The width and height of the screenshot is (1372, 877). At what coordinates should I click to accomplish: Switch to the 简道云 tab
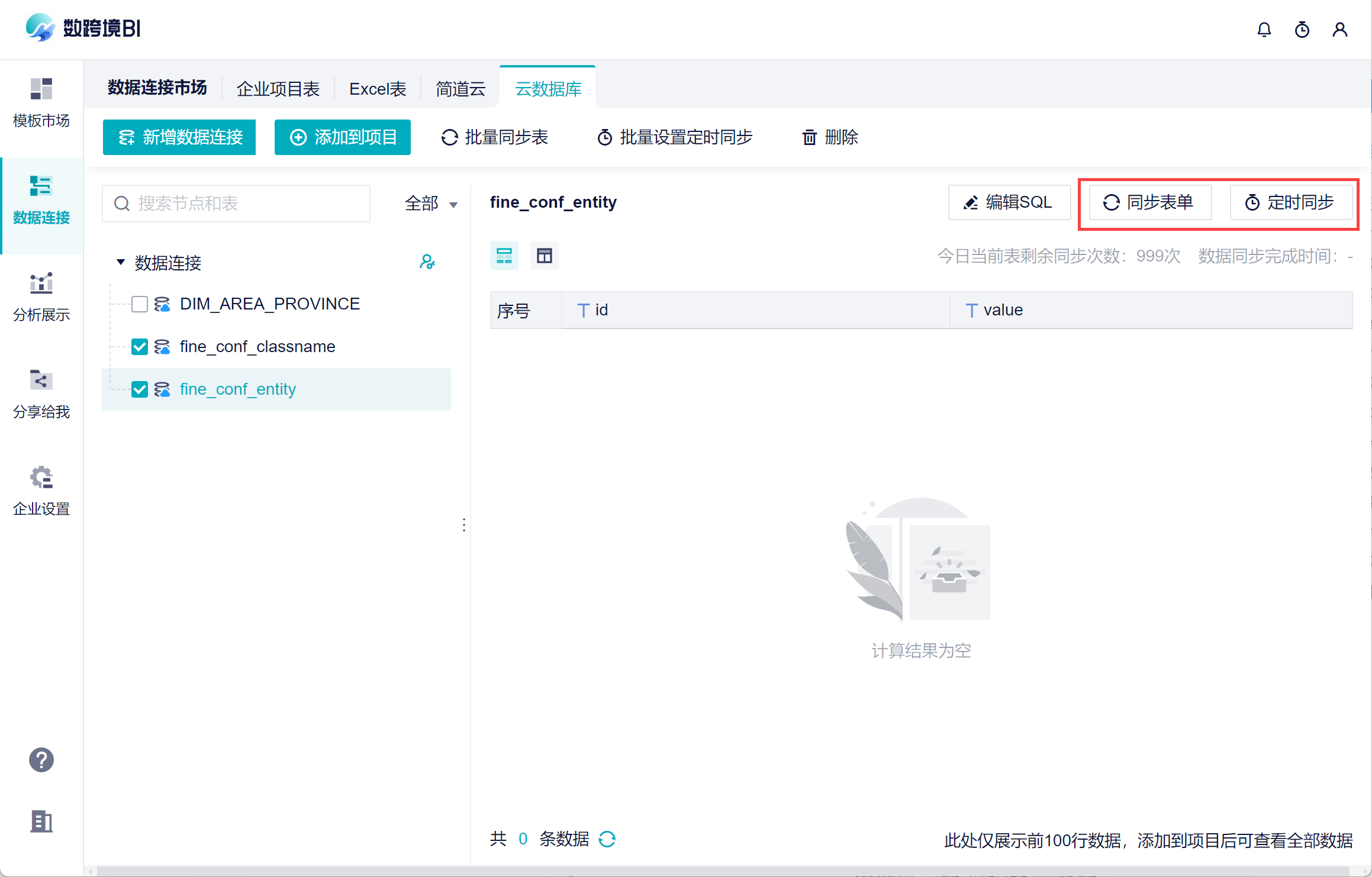click(460, 89)
